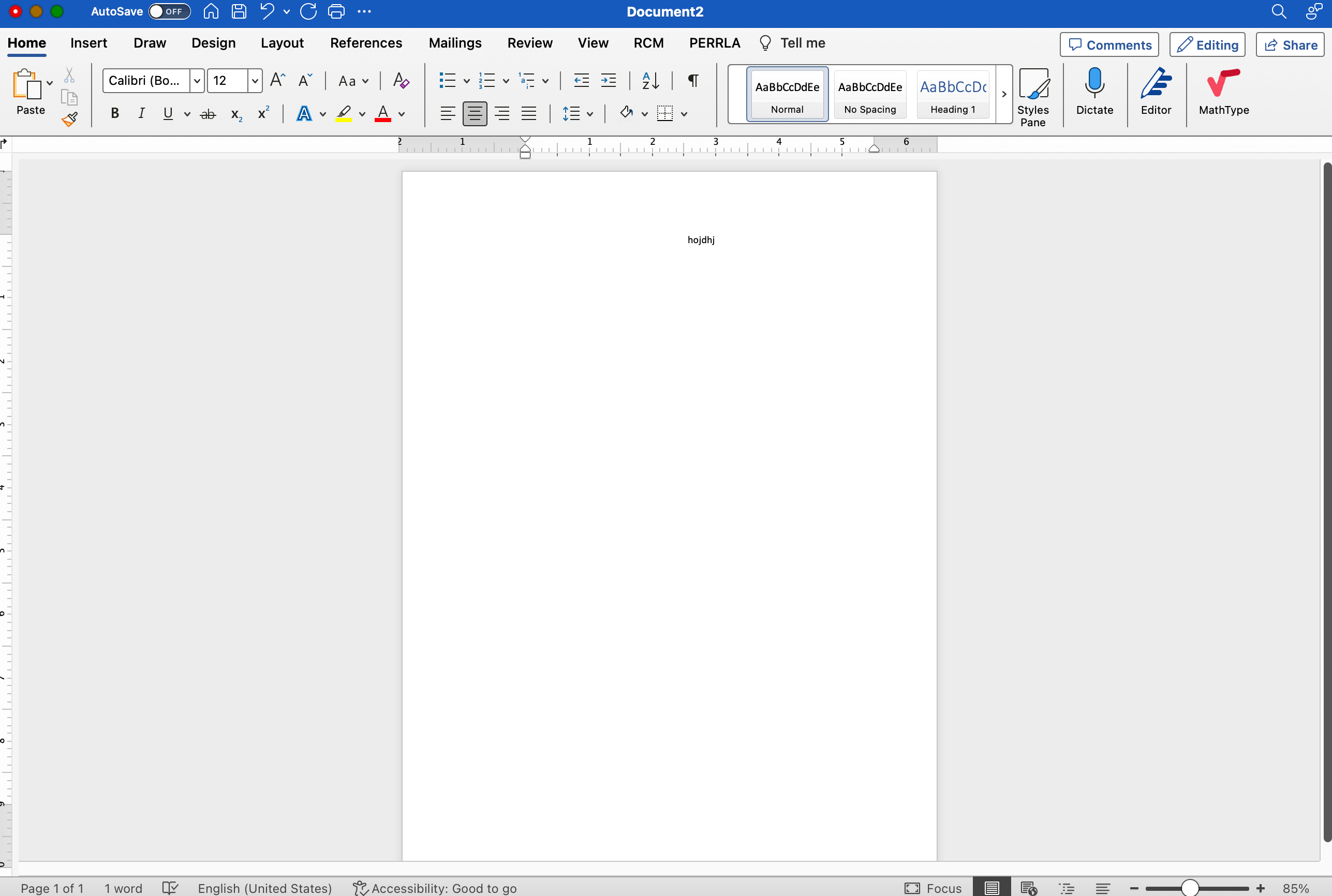1332x896 pixels.
Task: Click the Share button
Action: 1290,44
